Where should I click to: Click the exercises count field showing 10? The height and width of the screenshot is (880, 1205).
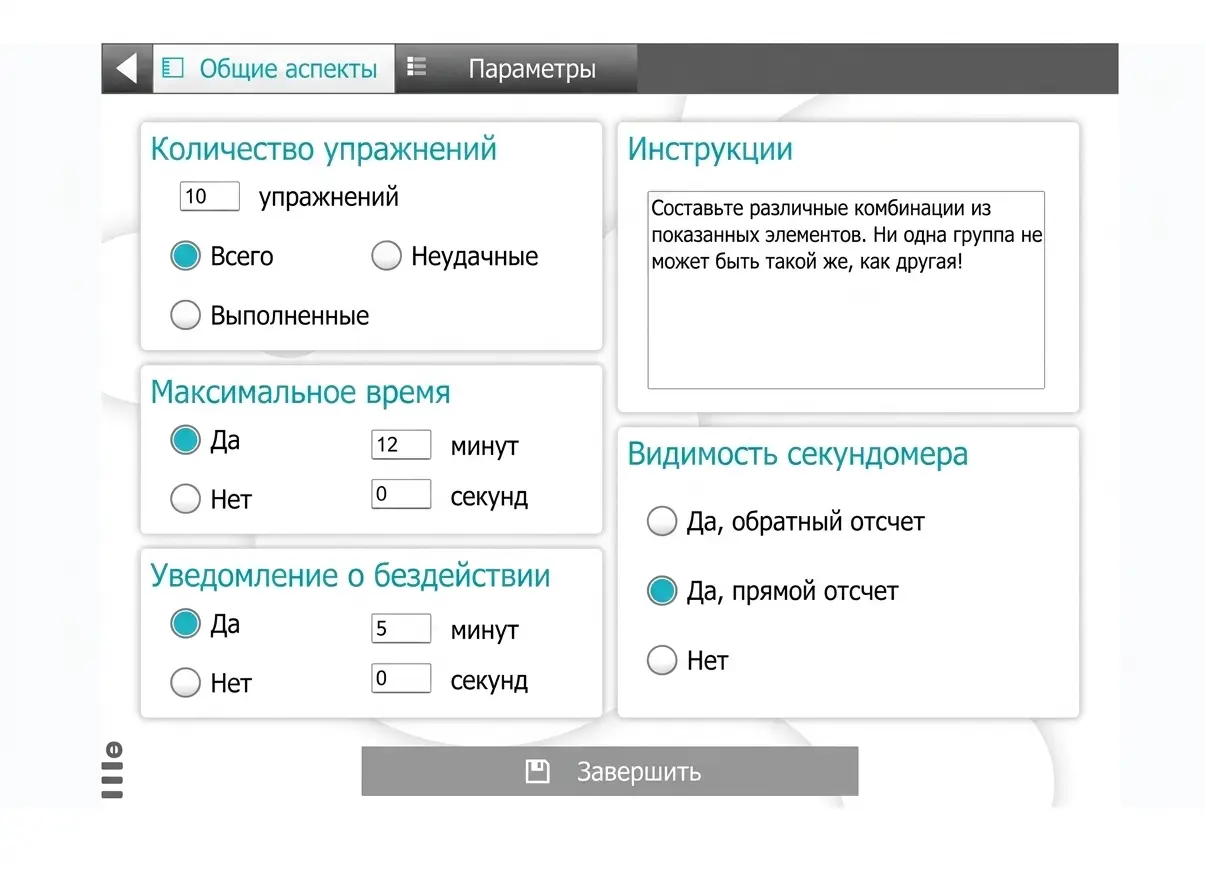tap(210, 196)
